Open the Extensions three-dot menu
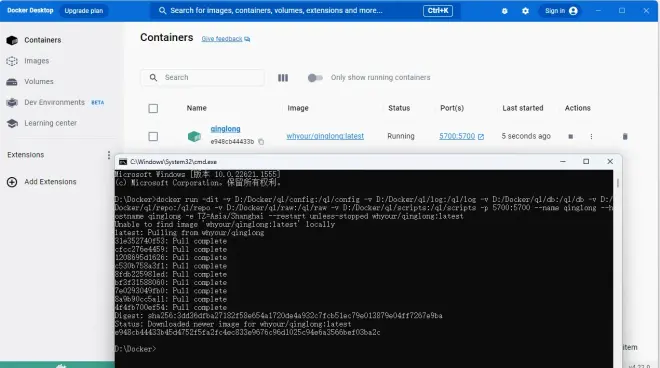The image size is (660, 368). pos(109,155)
